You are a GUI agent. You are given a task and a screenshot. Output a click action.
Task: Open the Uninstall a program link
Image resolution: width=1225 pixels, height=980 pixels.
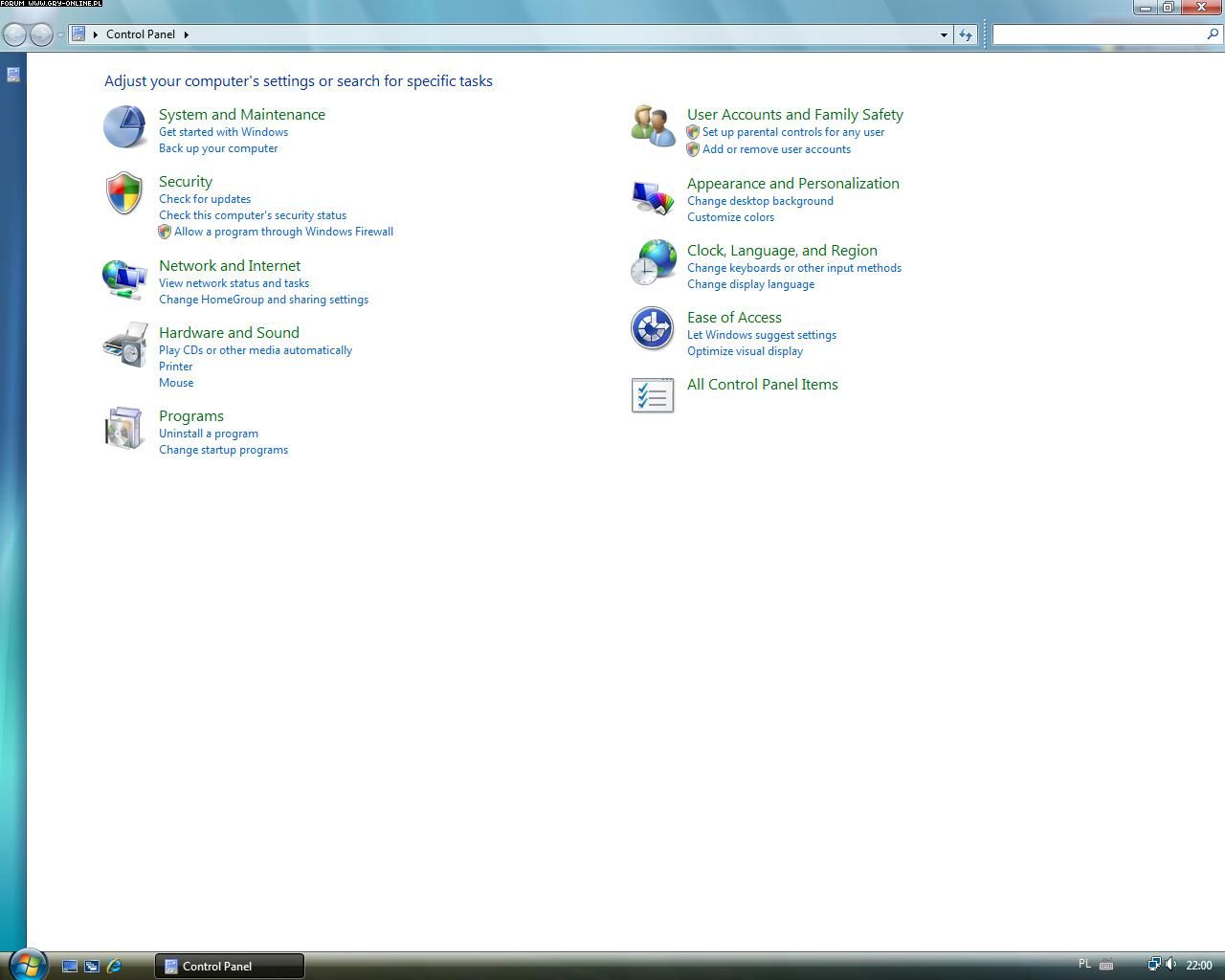pos(209,434)
